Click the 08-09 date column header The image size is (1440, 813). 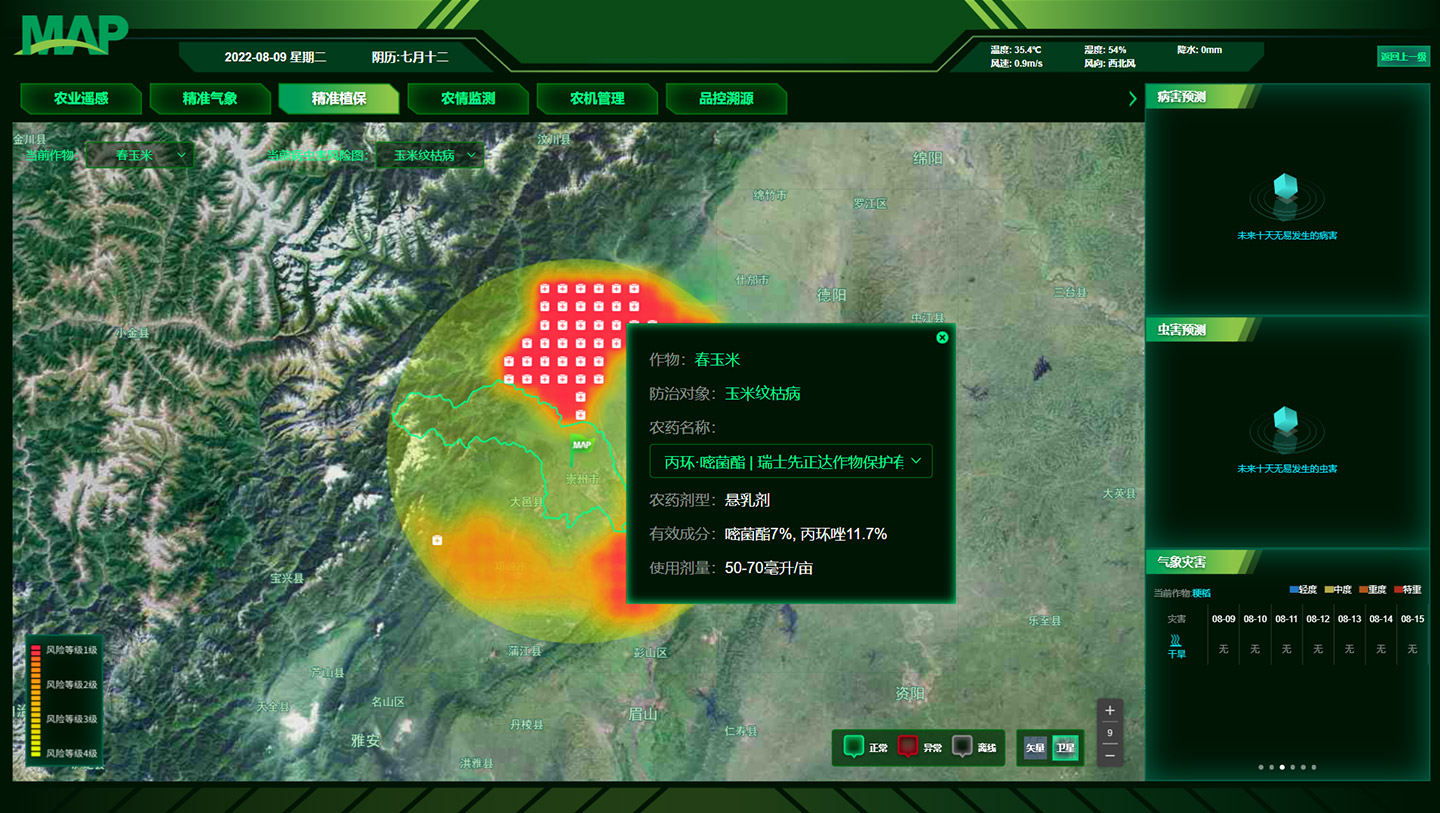(x=1223, y=619)
